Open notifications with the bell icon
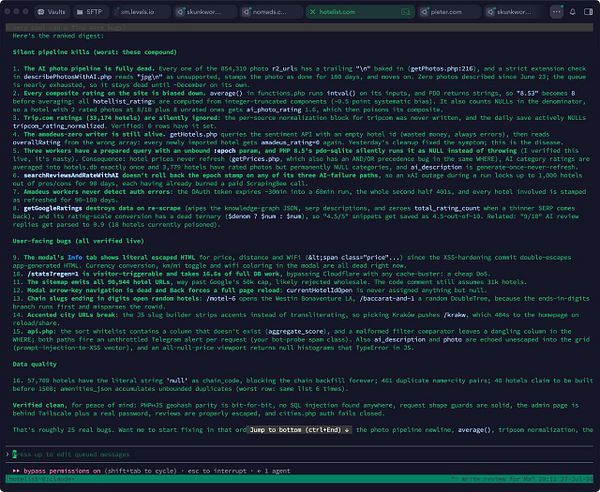This screenshot has height=492, width=600. (x=572, y=12)
